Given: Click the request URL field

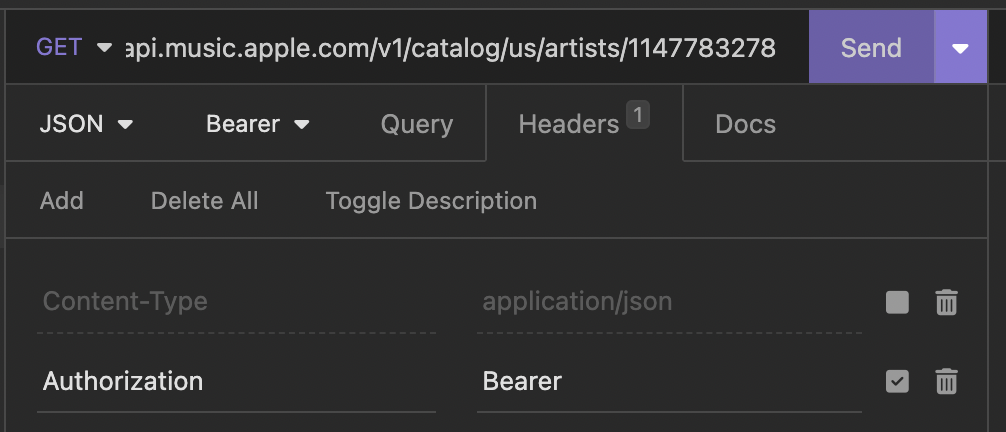Looking at the screenshot, I should pyautogui.click(x=450, y=48).
